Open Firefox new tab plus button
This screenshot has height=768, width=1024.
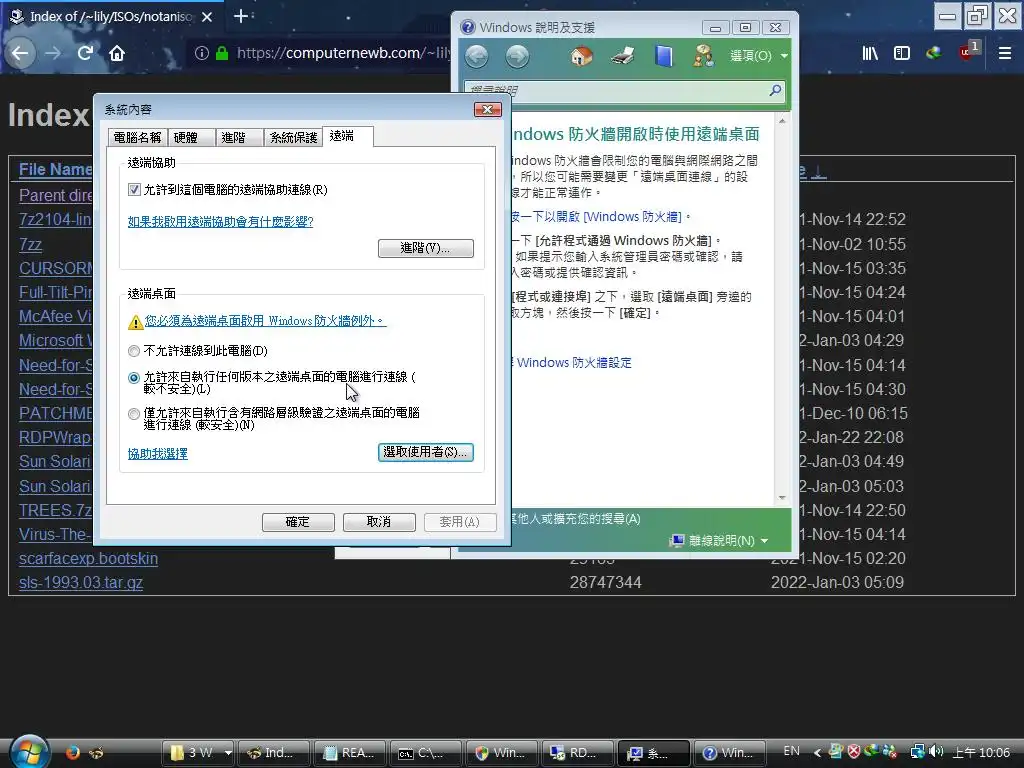point(240,16)
